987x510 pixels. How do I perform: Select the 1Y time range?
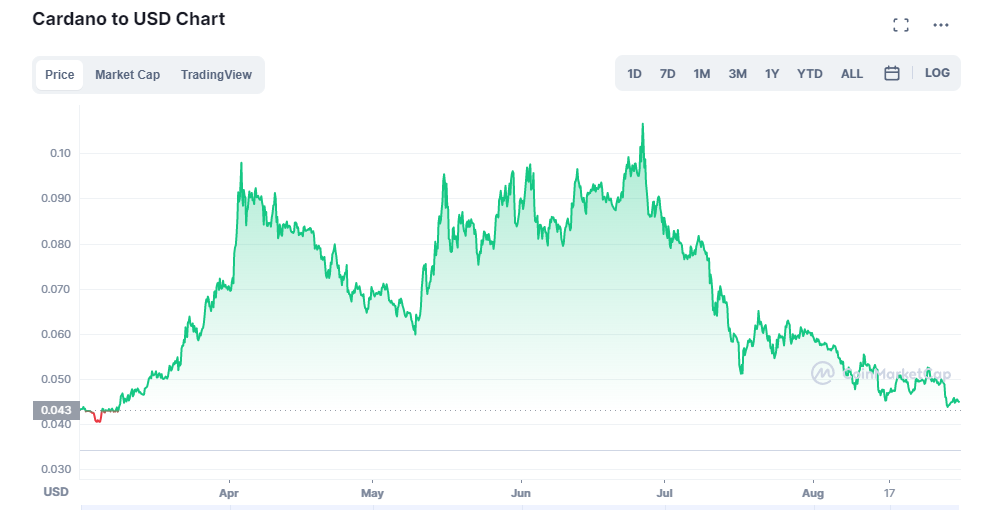coord(772,74)
